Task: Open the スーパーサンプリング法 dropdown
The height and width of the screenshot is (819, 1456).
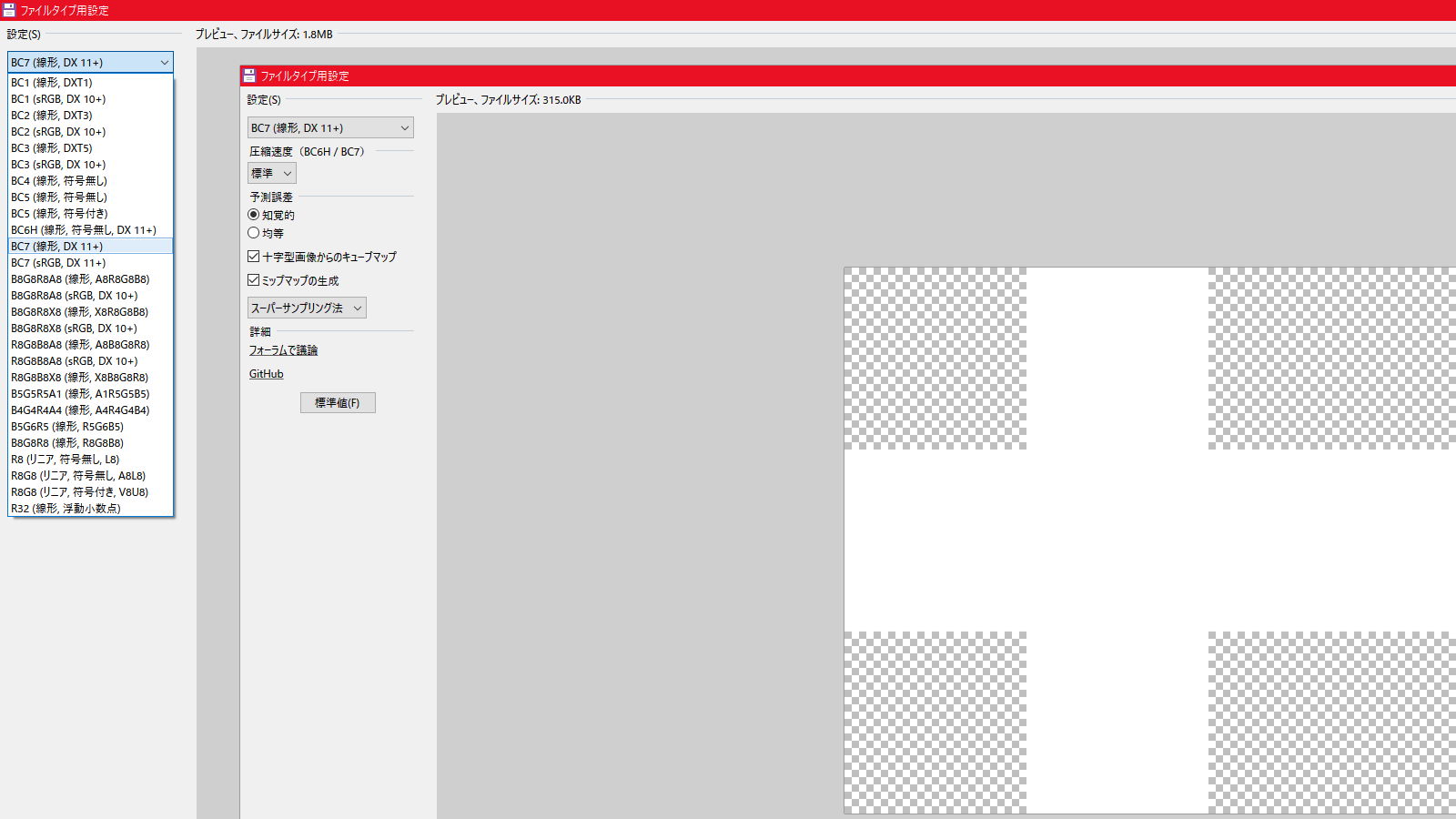Action: [x=307, y=308]
